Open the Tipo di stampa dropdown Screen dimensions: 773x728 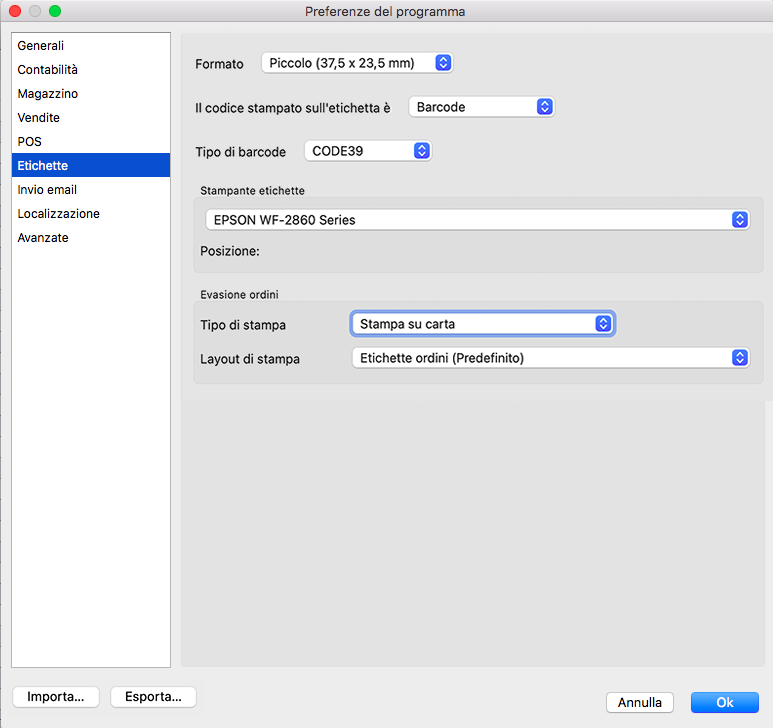(x=482, y=323)
